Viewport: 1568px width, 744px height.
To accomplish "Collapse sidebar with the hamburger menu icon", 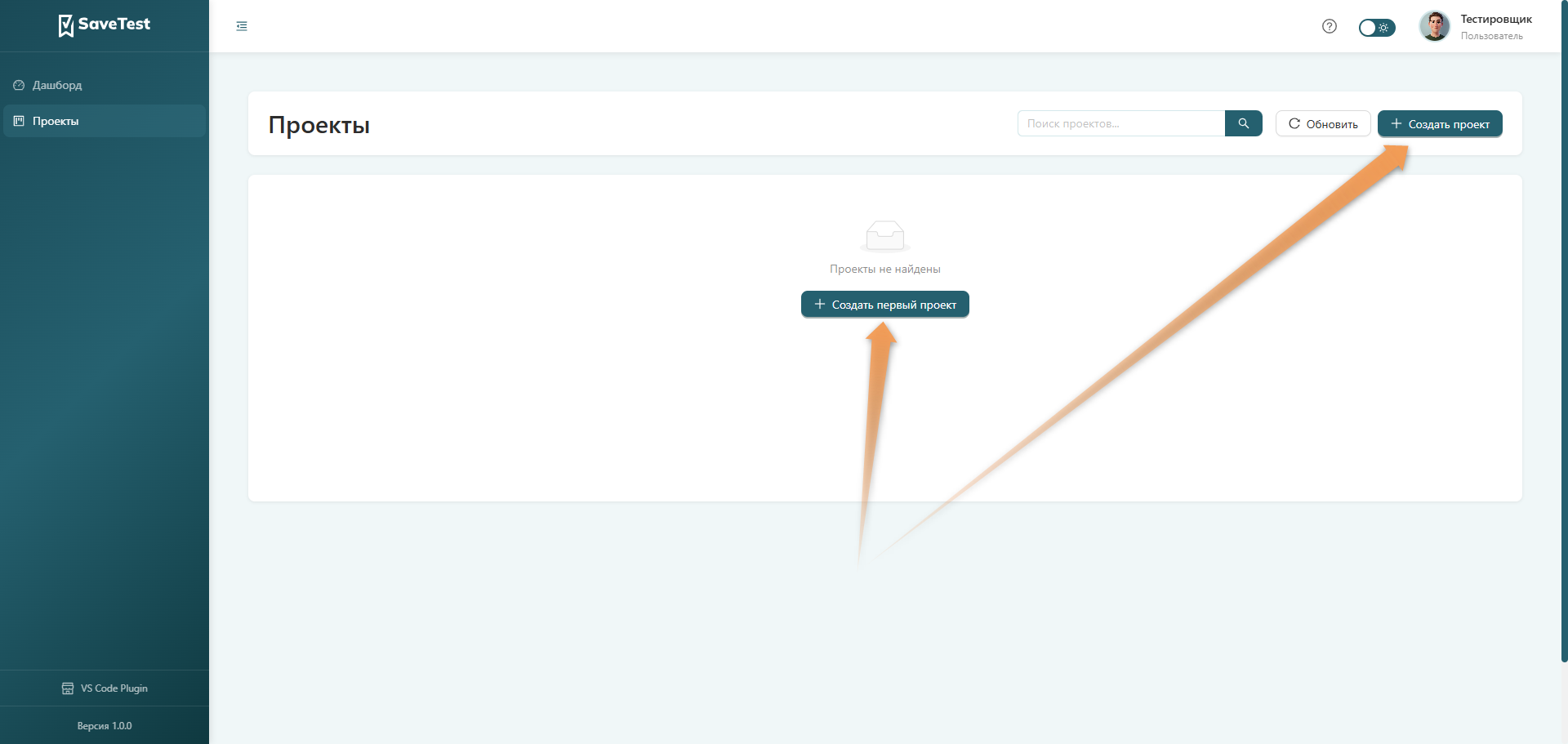I will 242,26.
